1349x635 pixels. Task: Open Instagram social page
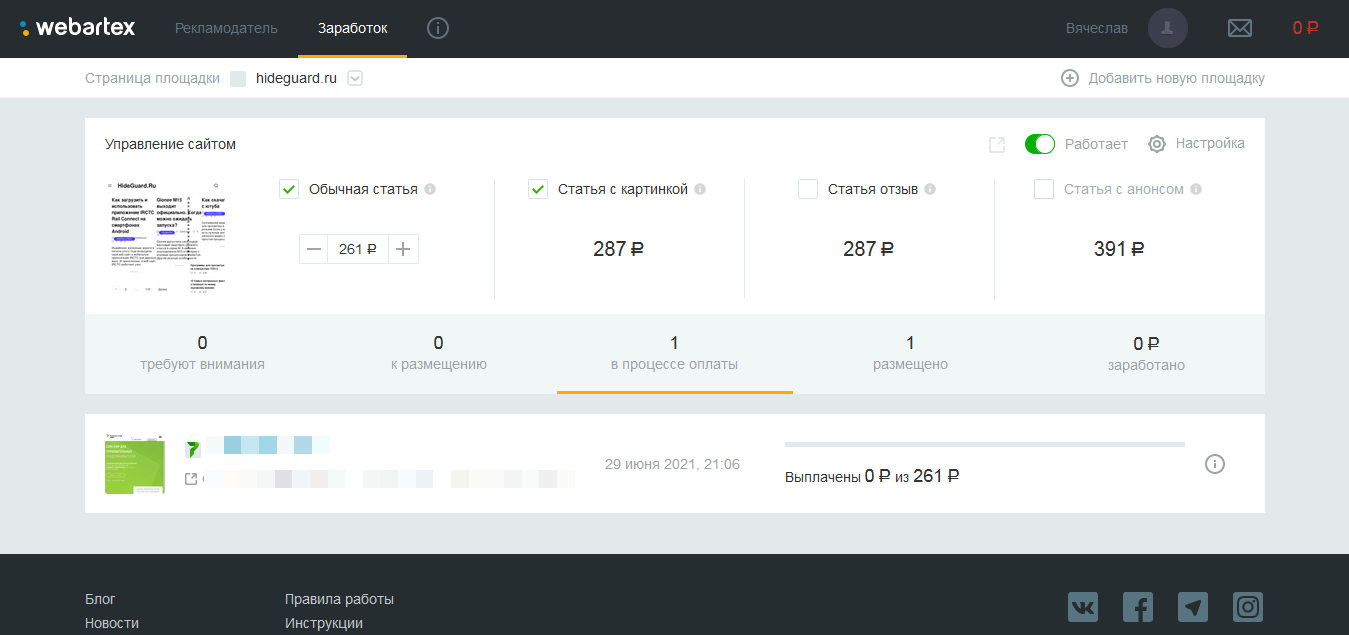click(x=1248, y=607)
